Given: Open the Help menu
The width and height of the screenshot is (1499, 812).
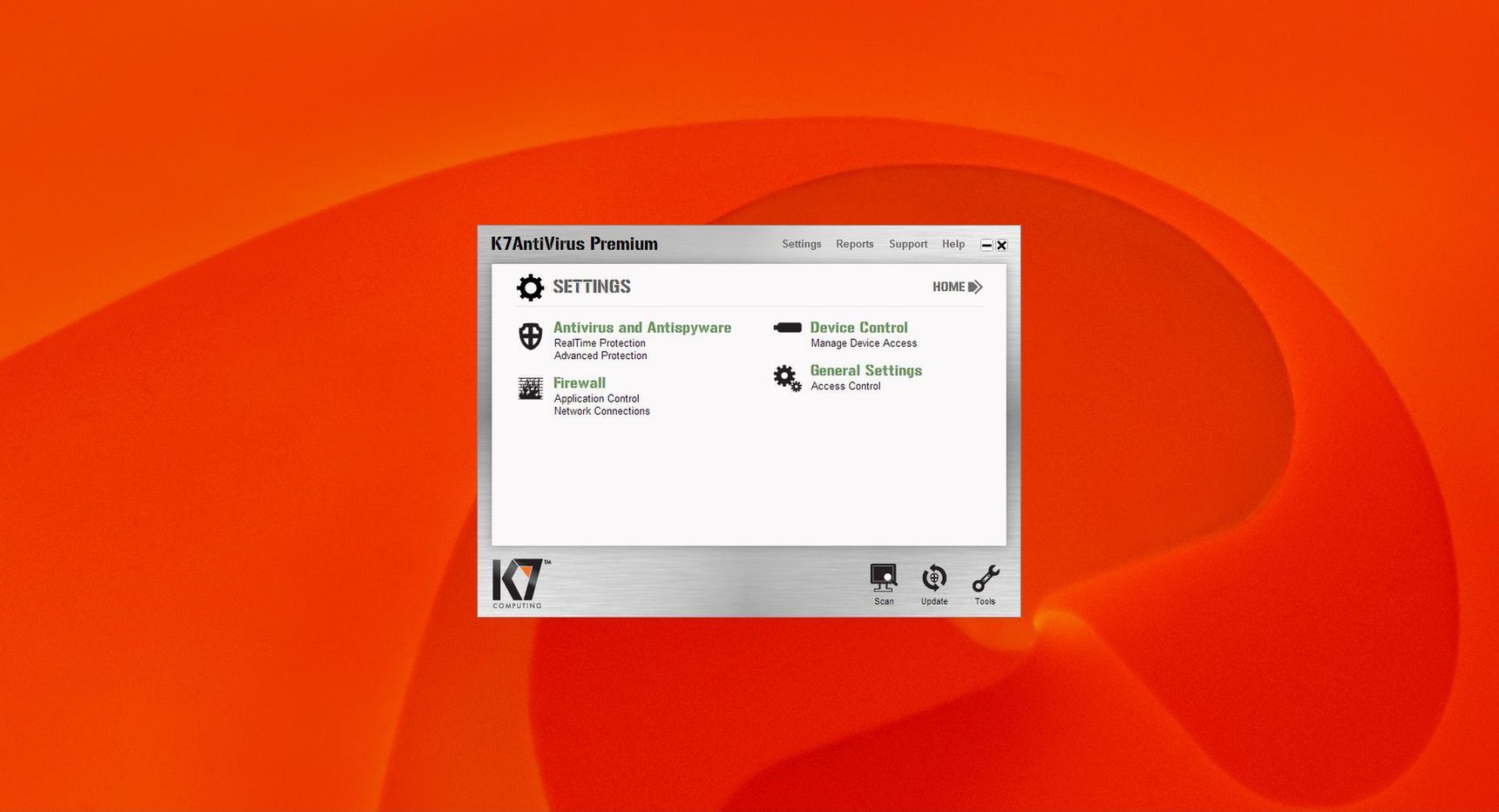Looking at the screenshot, I should click(x=953, y=244).
